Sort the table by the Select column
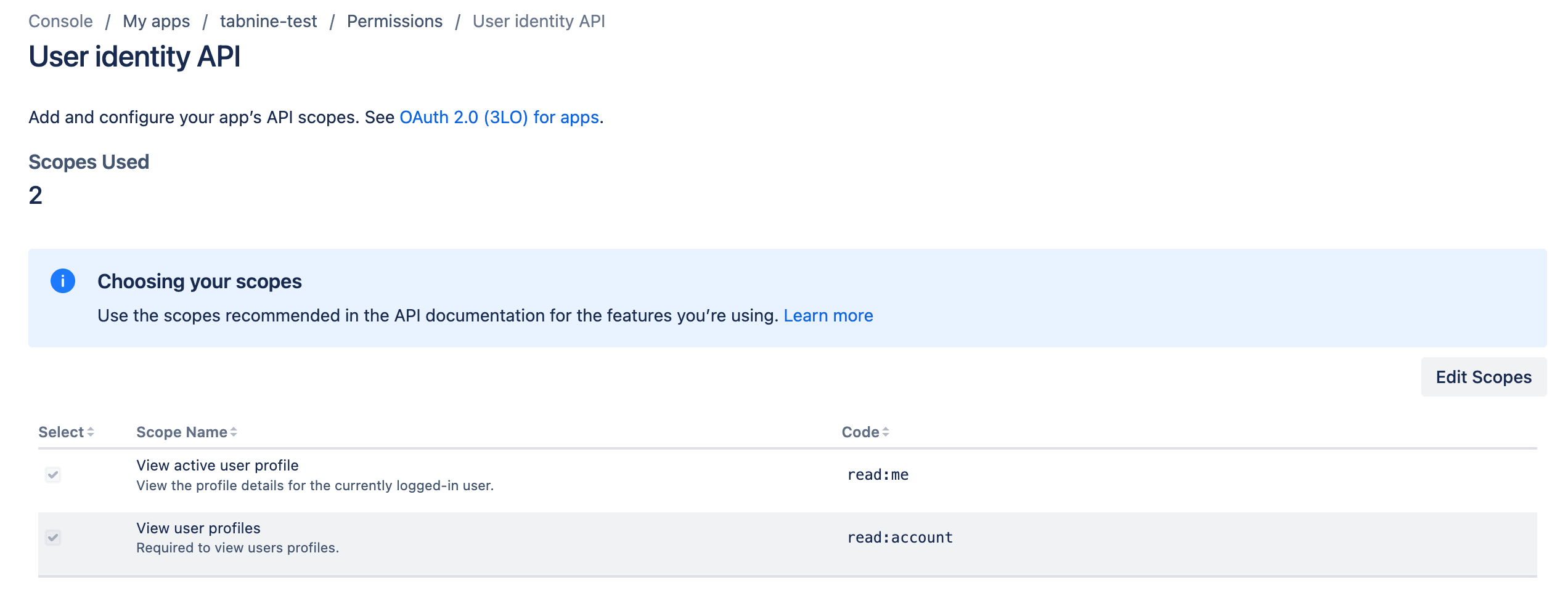This screenshot has height=606, width=1568. point(65,432)
